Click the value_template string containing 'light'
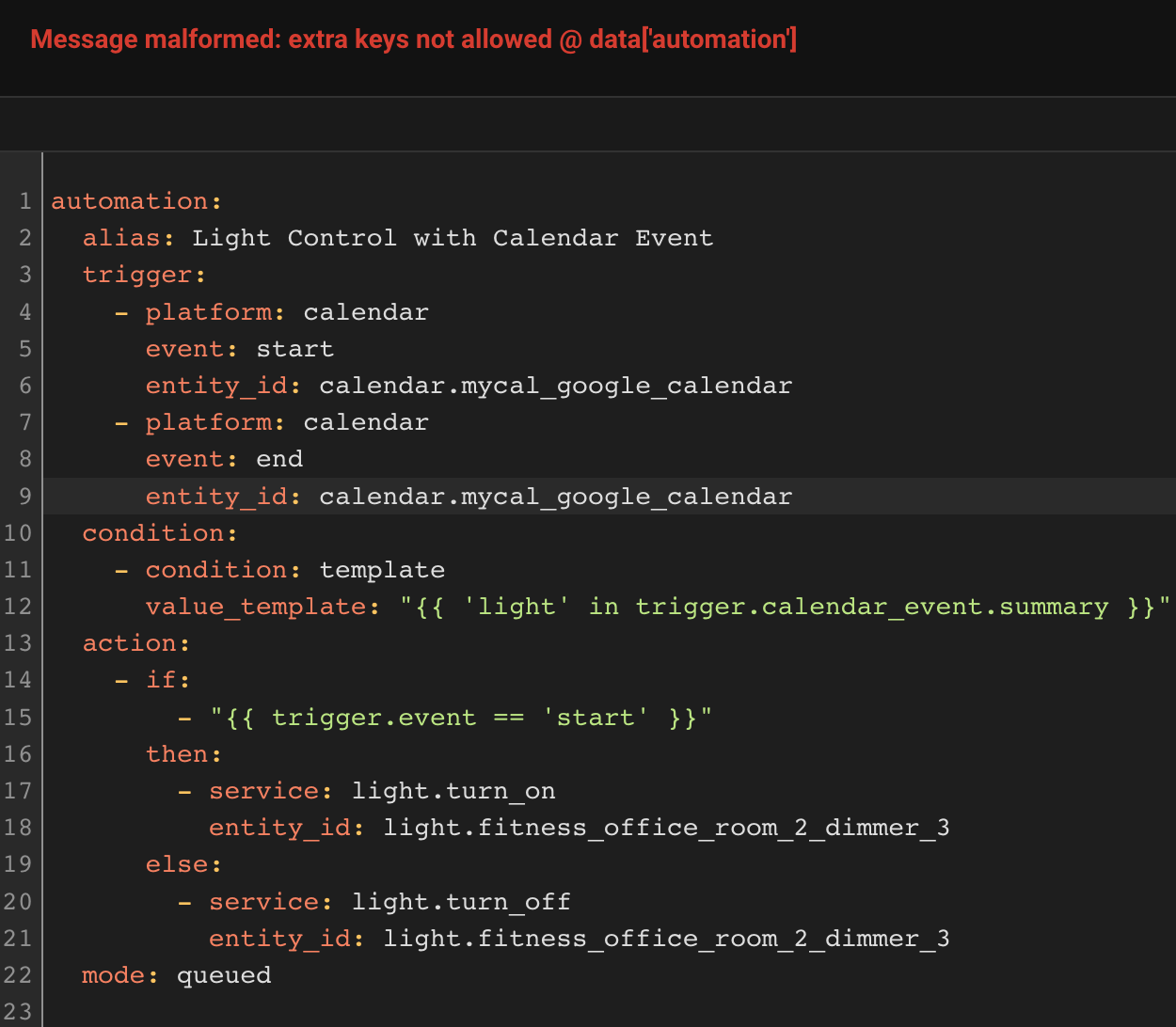Viewport: 1176px width, 1027px height. 785,607
